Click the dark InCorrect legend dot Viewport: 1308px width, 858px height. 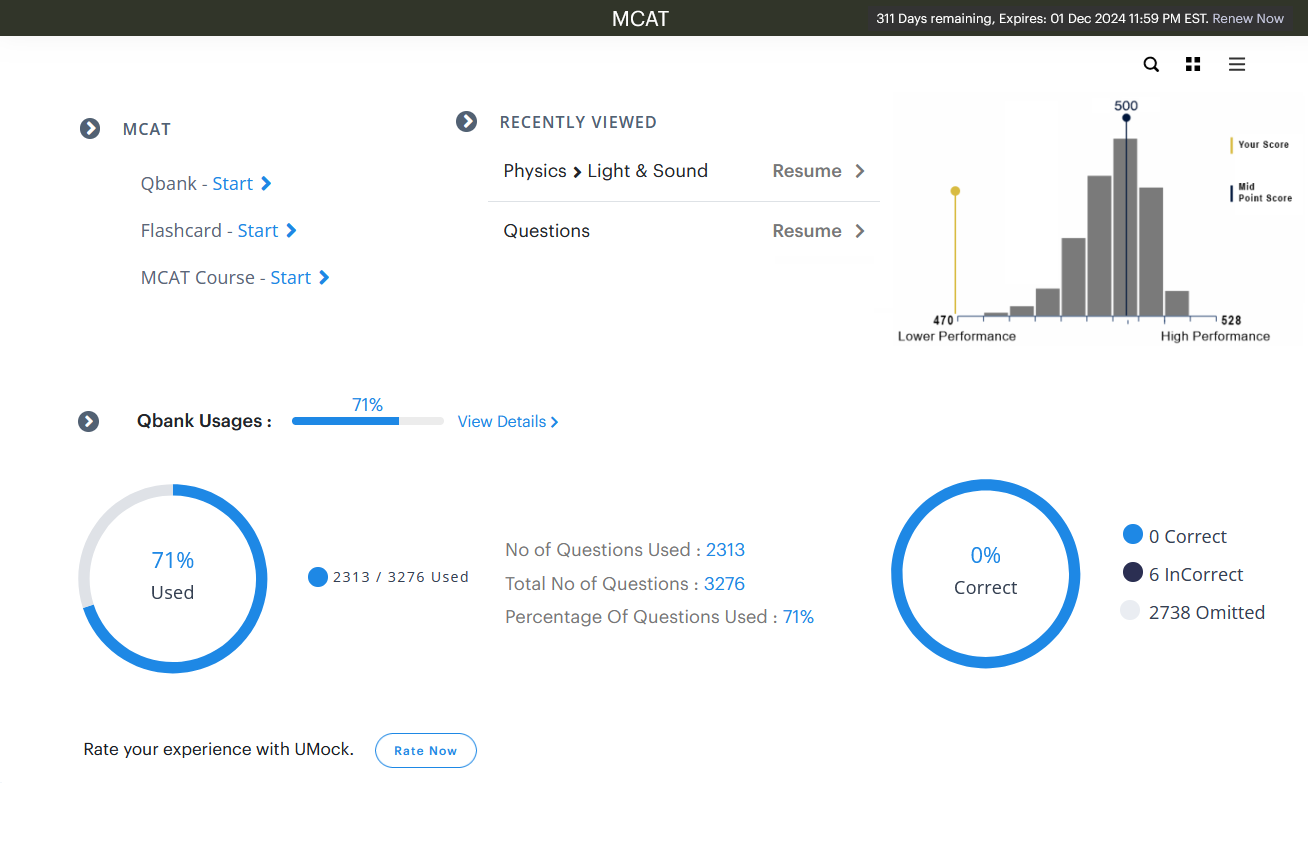pyautogui.click(x=1133, y=572)
